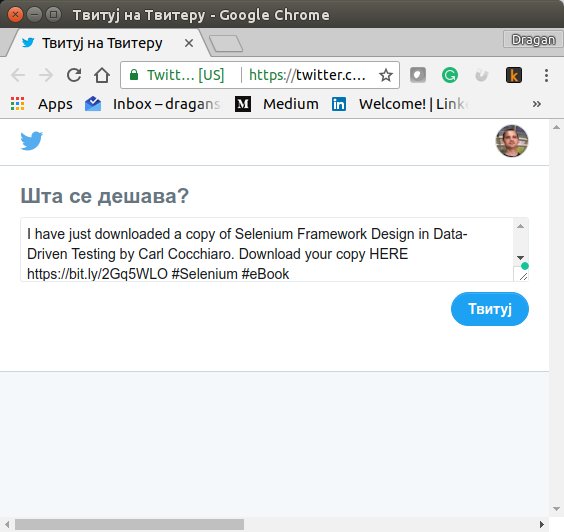Click the textarea resize handle
564x532 pixels.
click(523, 277)
